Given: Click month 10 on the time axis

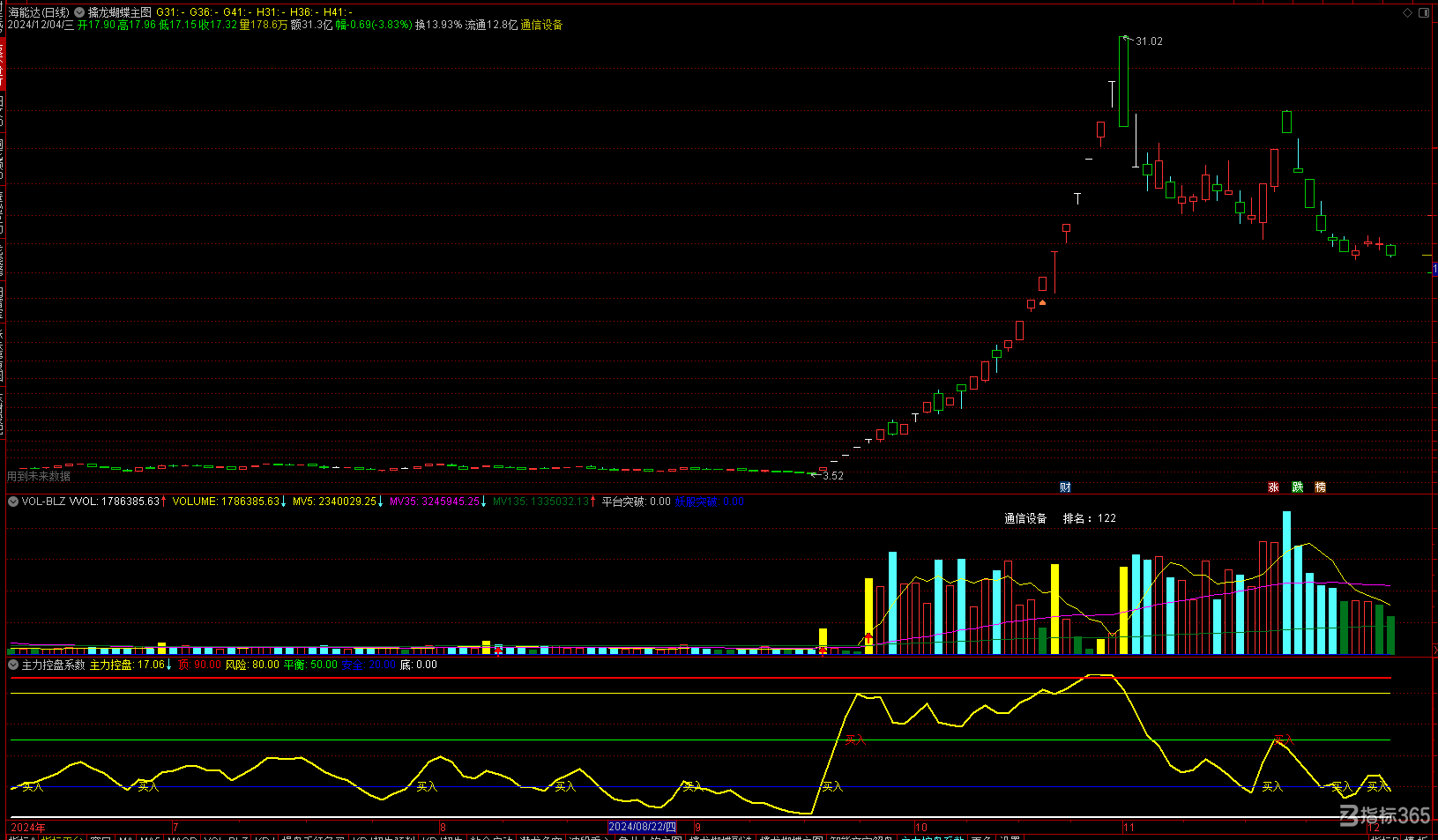Looking at the screenshot, I should 921,827.
